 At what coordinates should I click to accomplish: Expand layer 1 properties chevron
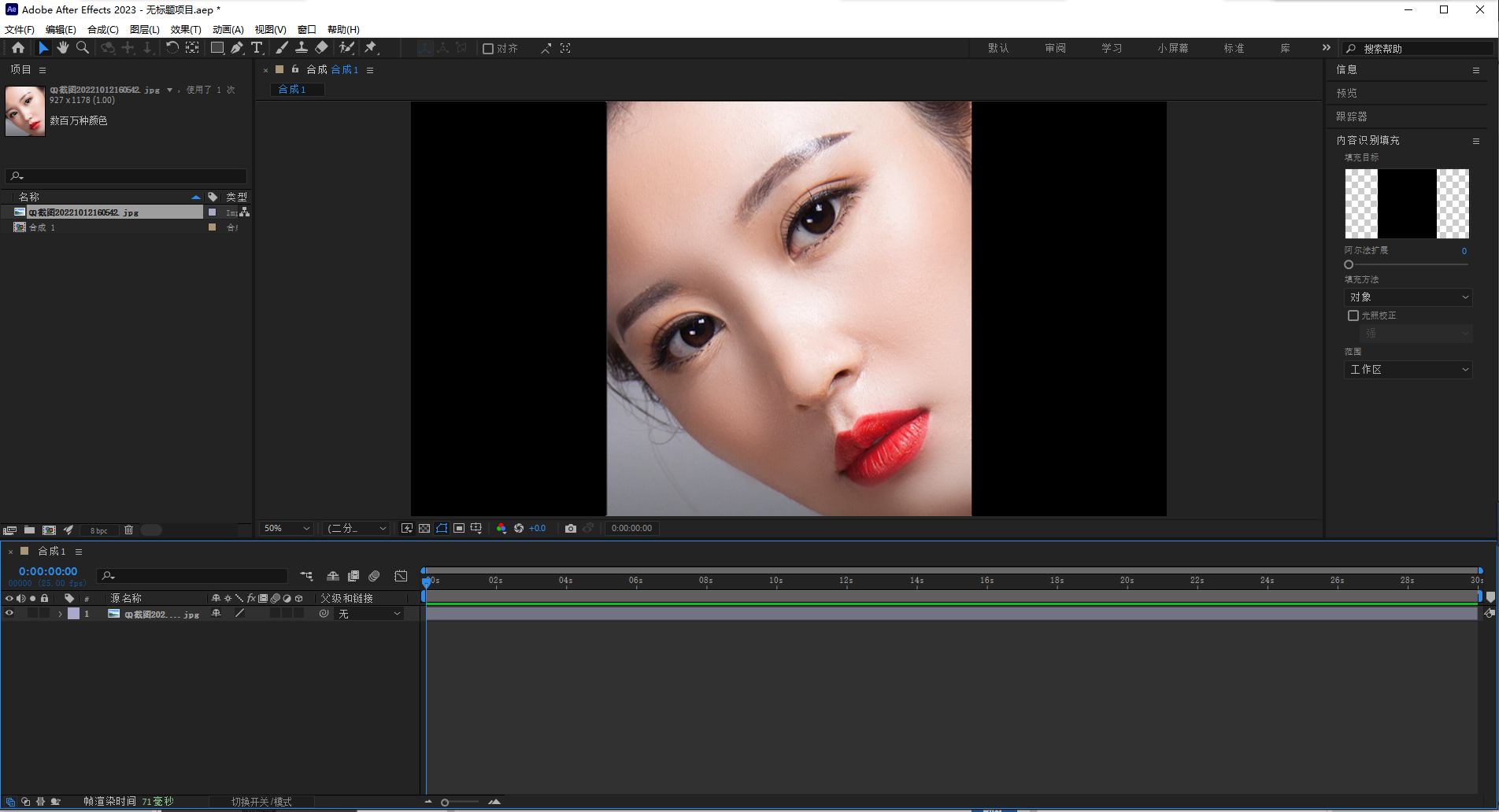61,614
